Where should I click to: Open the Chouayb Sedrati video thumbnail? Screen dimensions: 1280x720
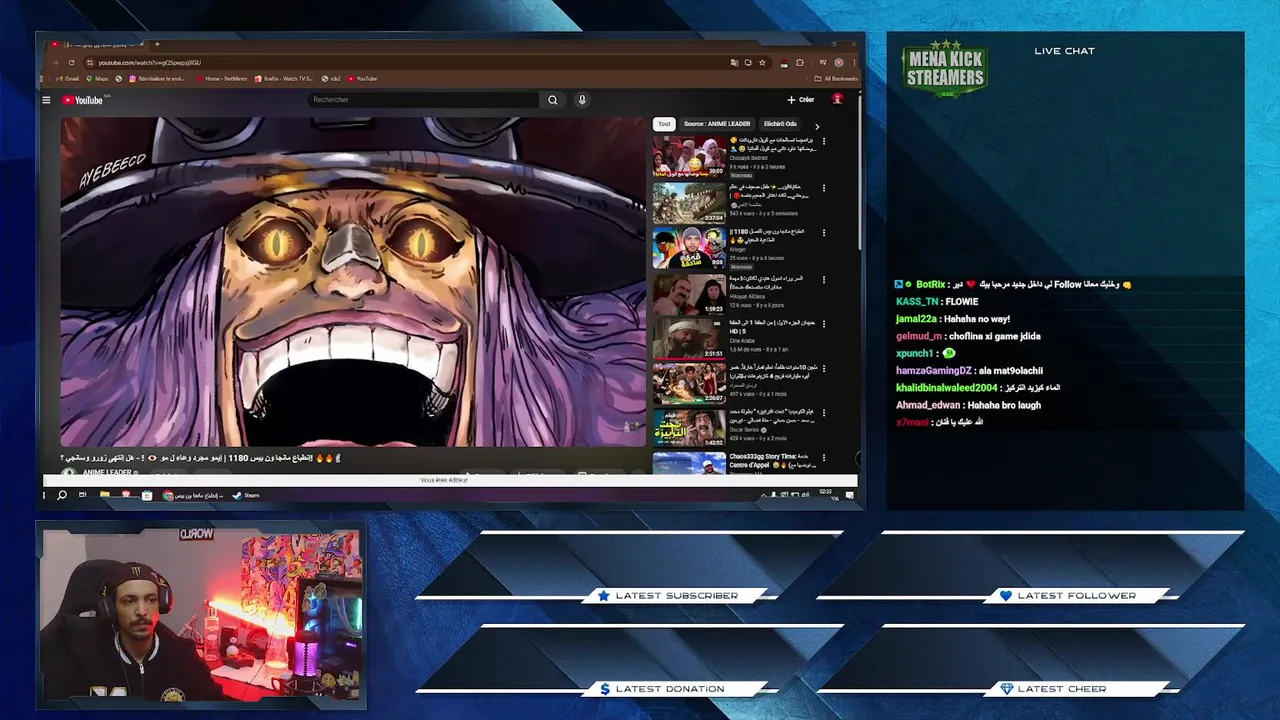[x=689, y=157]
